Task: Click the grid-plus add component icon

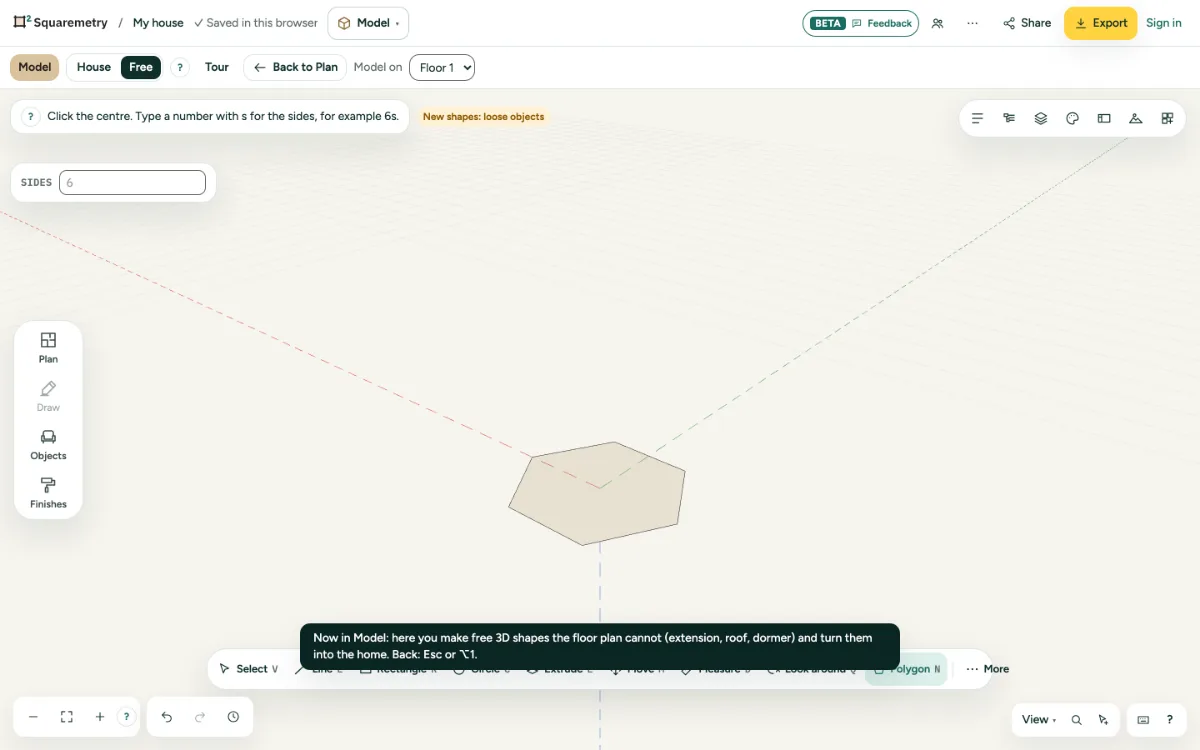Action: tap(1167, 118)
